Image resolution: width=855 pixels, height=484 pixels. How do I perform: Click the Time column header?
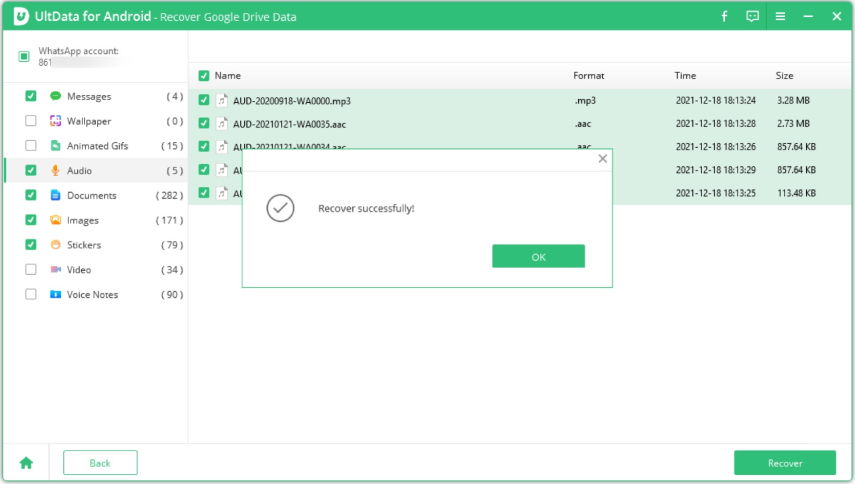coord(685,76)
